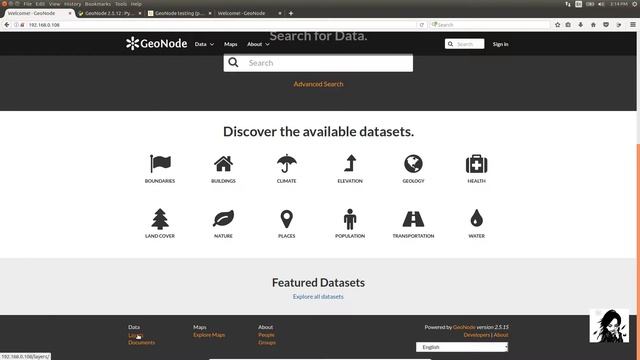Open the Boundaries flag category icon

pos(160,164)
